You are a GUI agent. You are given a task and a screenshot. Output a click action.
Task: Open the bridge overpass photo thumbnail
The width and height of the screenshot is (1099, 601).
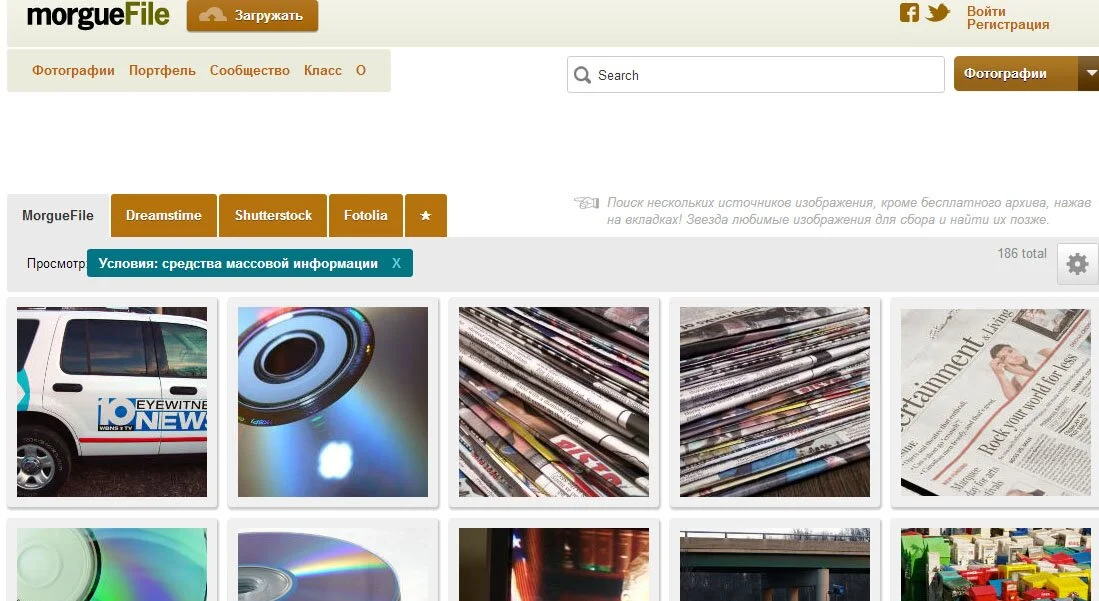774,565
